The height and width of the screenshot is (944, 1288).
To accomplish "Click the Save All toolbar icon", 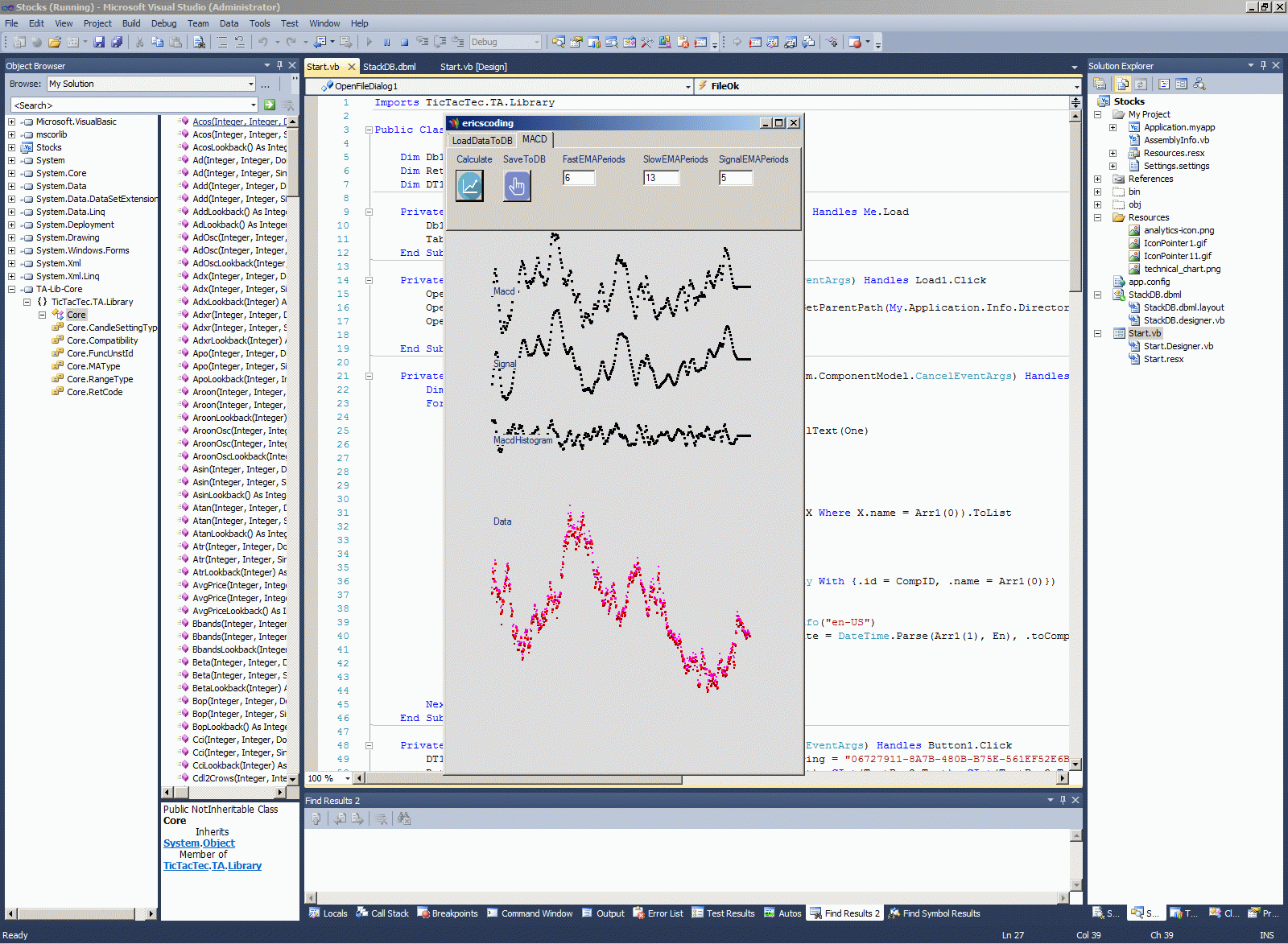I will coord(117,42).
